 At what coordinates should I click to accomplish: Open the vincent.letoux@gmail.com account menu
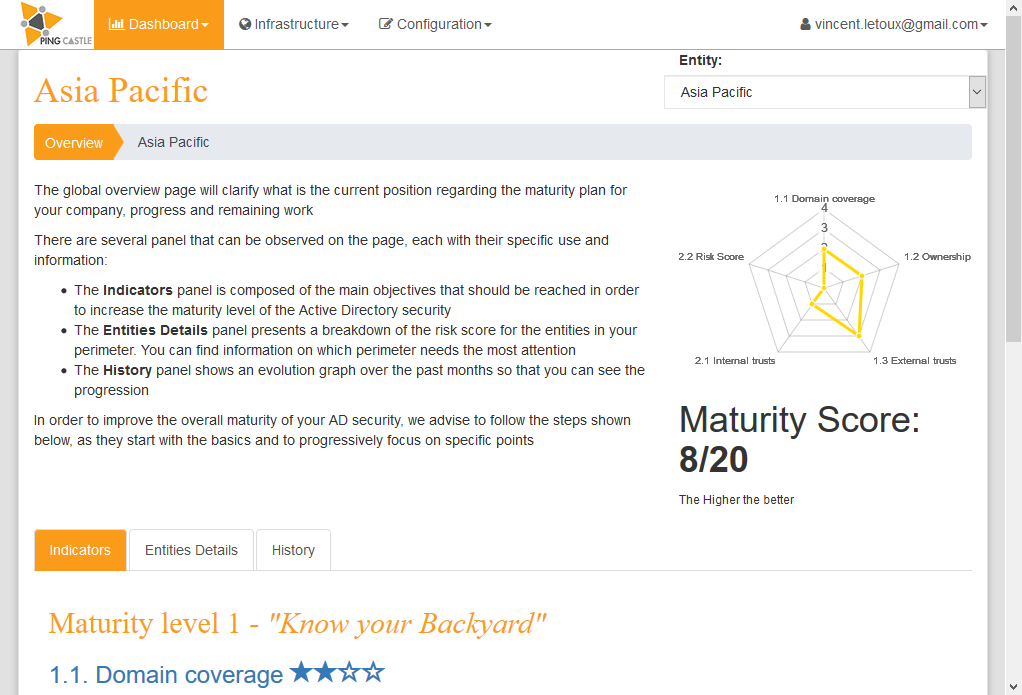point(894,24)
